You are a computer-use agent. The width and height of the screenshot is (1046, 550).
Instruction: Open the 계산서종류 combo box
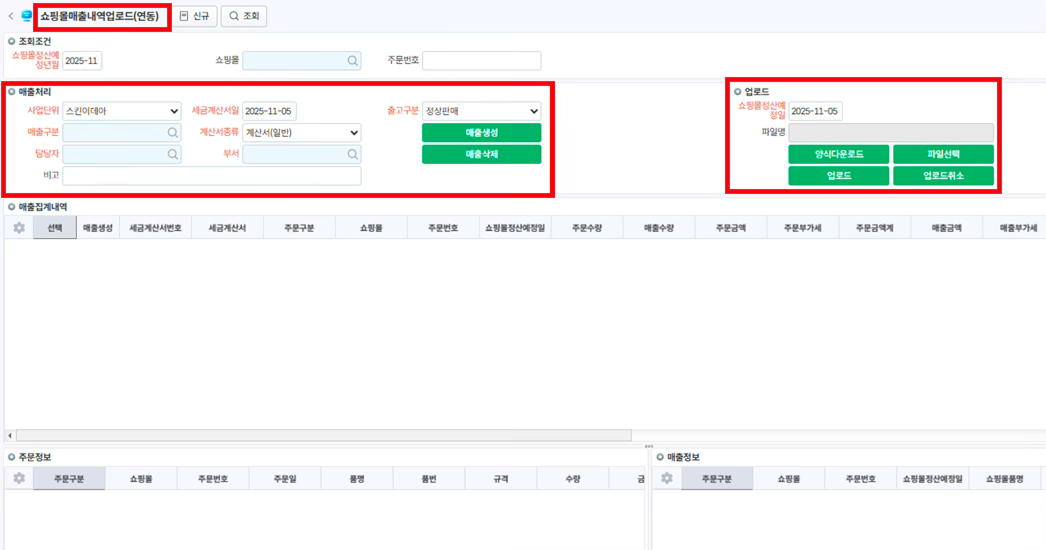301,133
